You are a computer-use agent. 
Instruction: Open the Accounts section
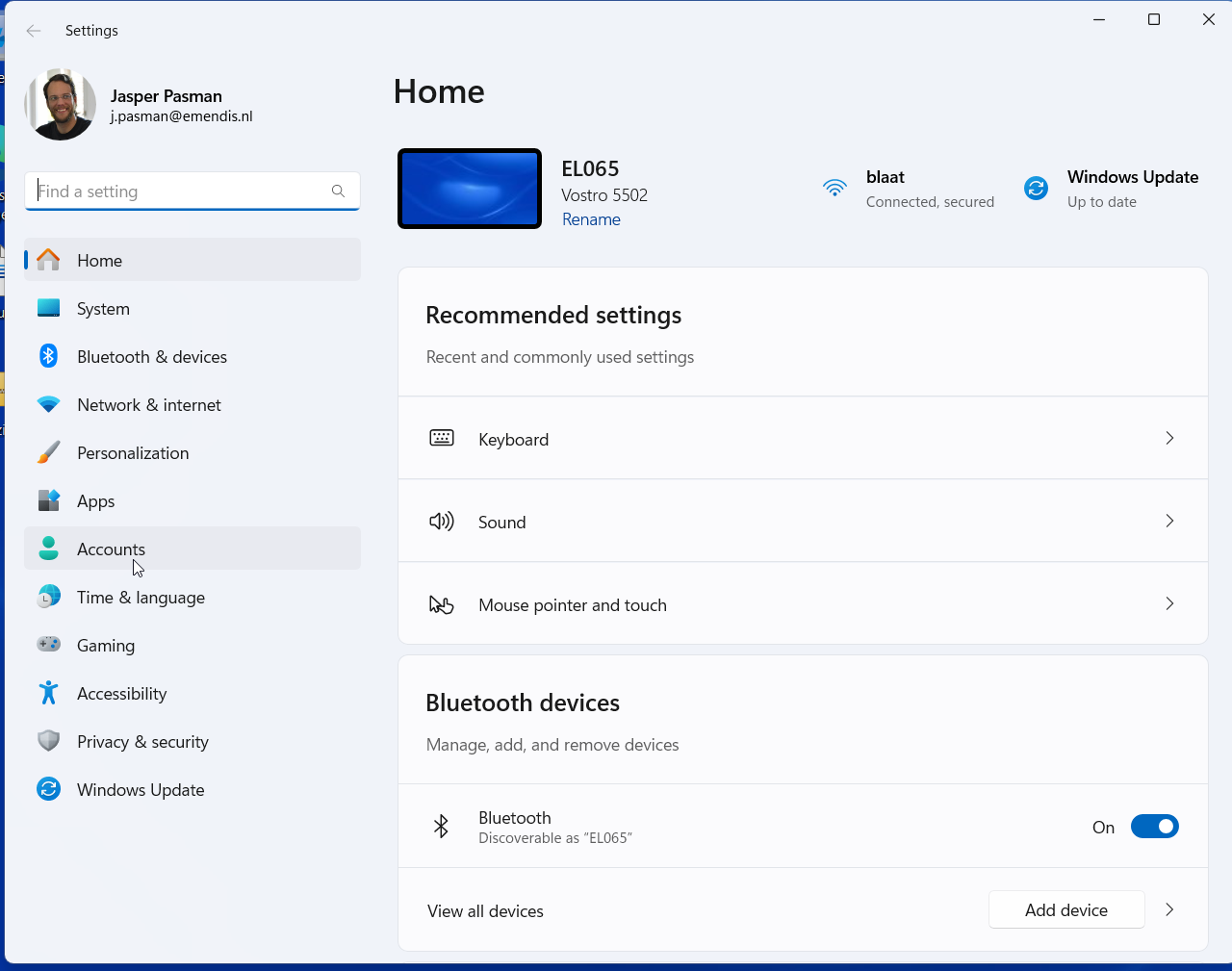click(111, 549)
